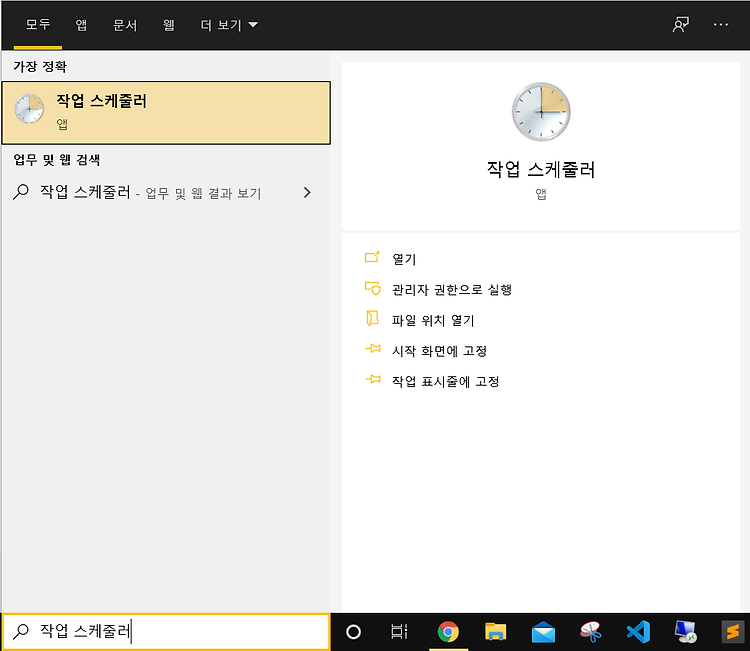Open Visual Studio Code from taskbar
Viewport: 750px width, 651px height.
coord(638,632)
